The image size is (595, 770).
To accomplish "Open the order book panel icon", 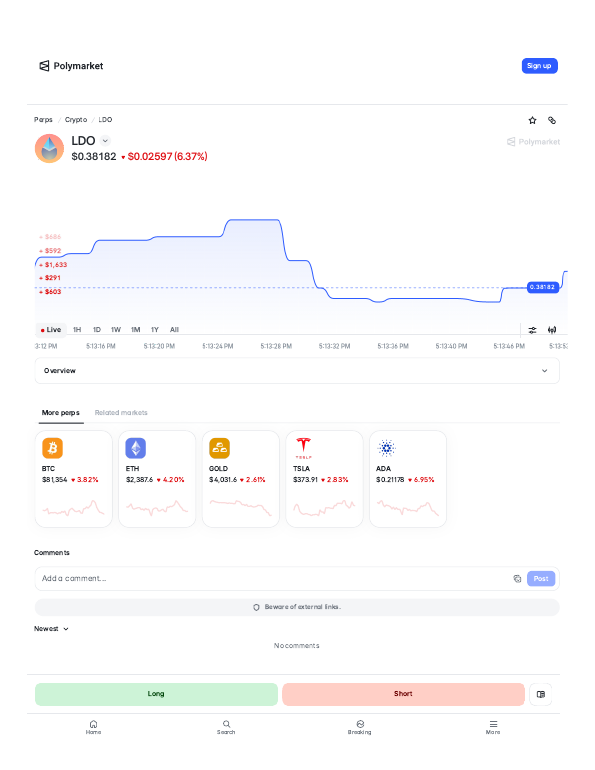I will click(541, 694).
